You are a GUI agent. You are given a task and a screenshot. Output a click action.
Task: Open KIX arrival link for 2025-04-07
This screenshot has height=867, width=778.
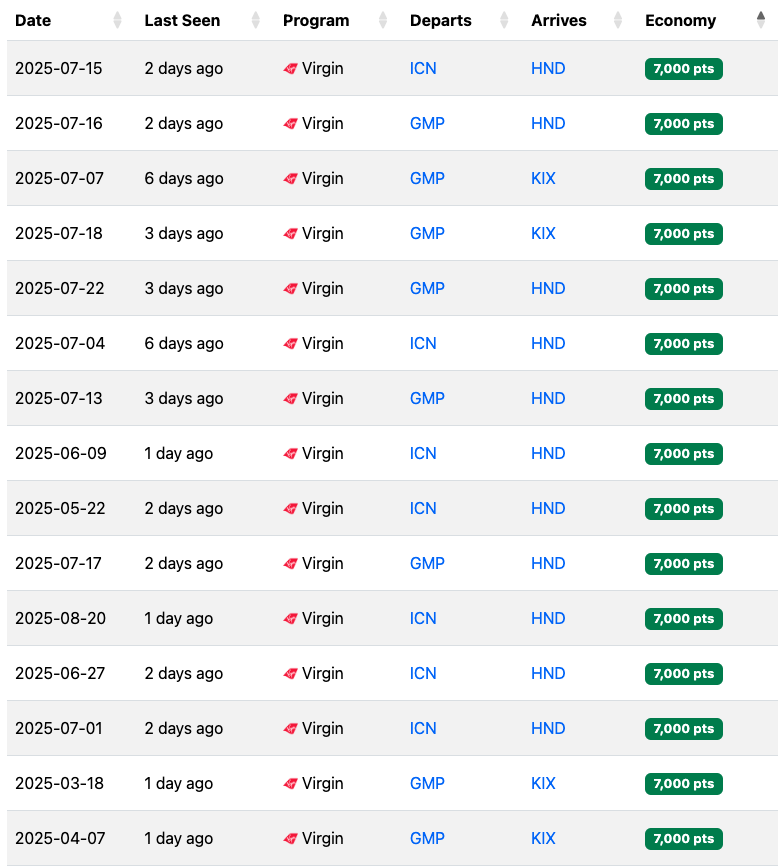[x=543, y=839]
